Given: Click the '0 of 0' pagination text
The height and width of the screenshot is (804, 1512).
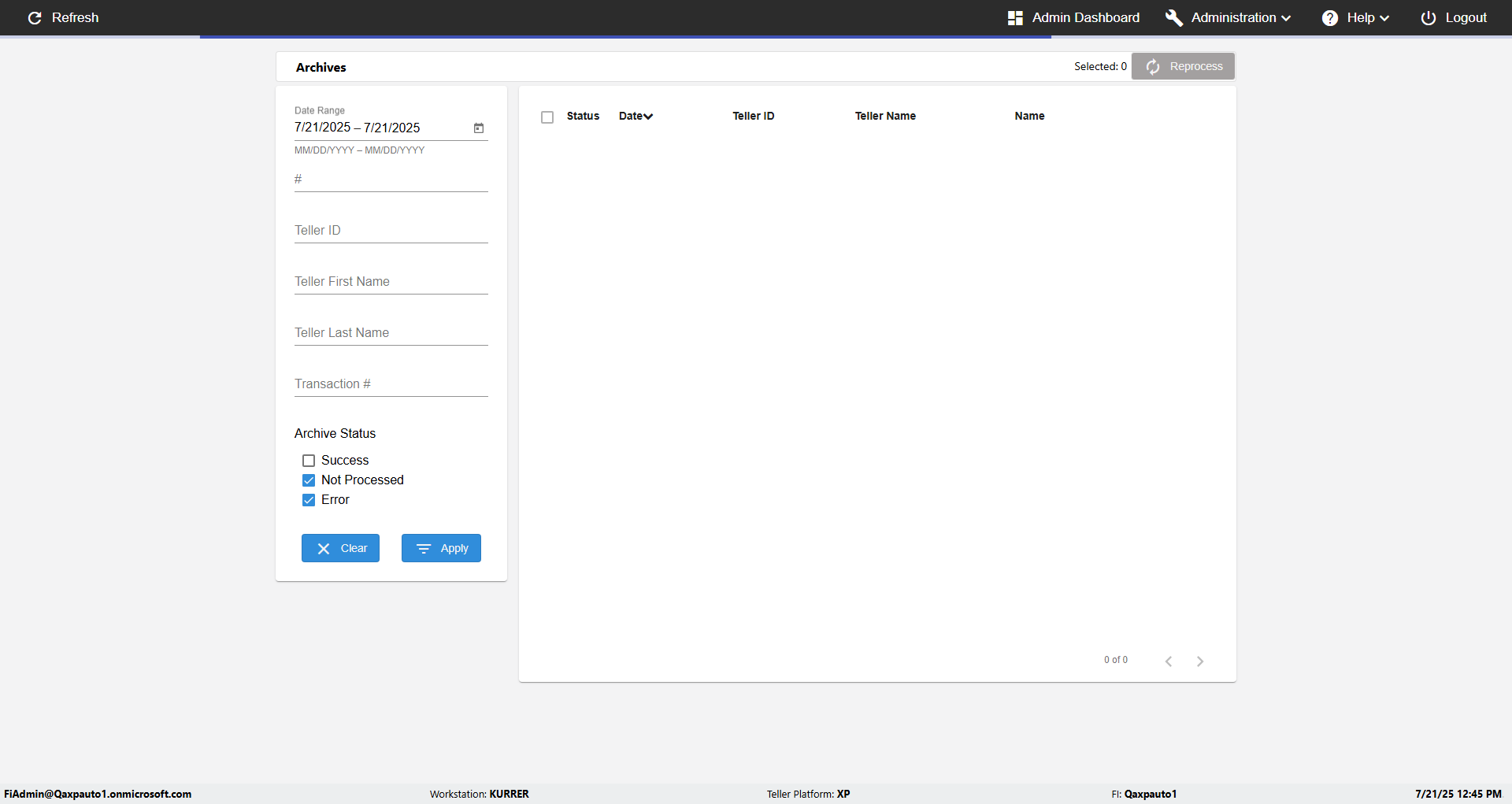Looking at the screenshot, I should [1116, 660].
